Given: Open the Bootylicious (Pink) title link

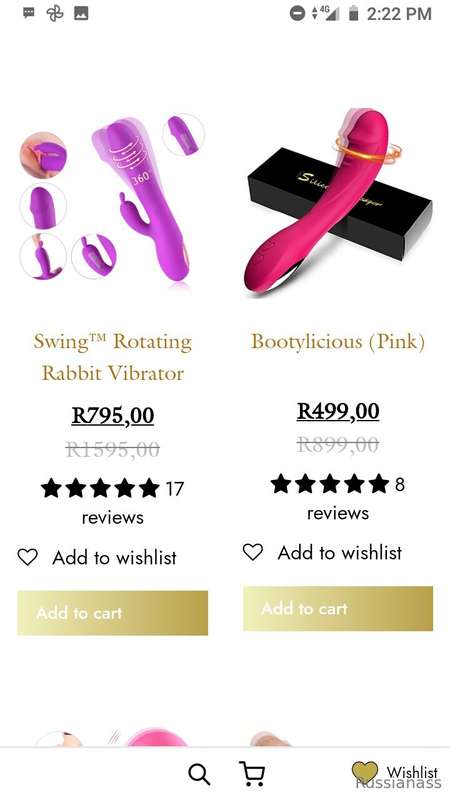Looking at the screenshot, I should click(338, 341).
